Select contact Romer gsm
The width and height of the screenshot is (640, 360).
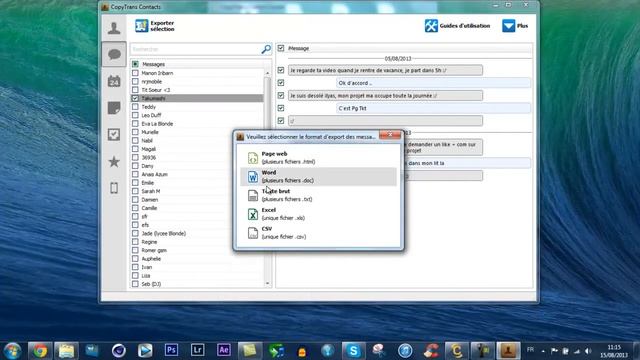154,250
